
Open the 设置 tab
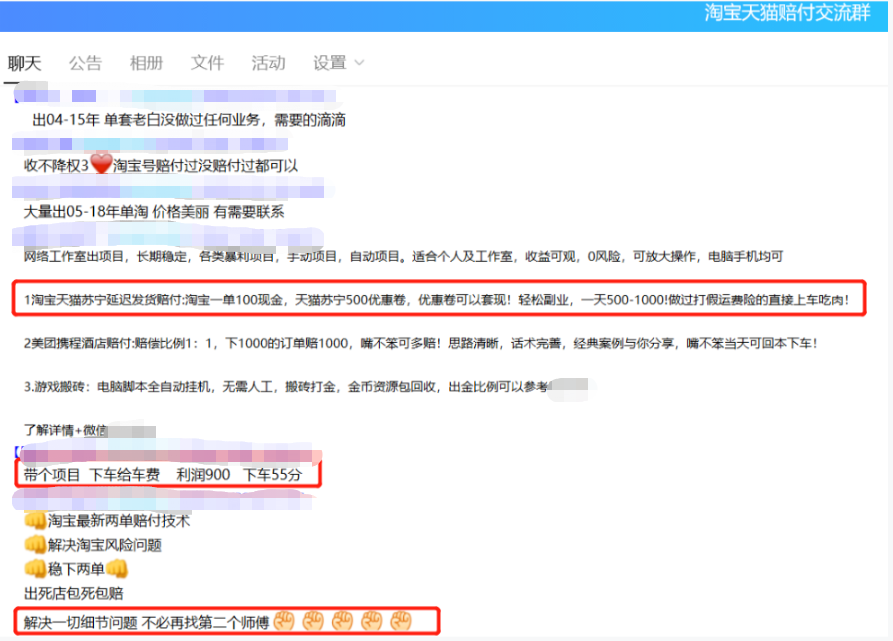click(330, 63)
